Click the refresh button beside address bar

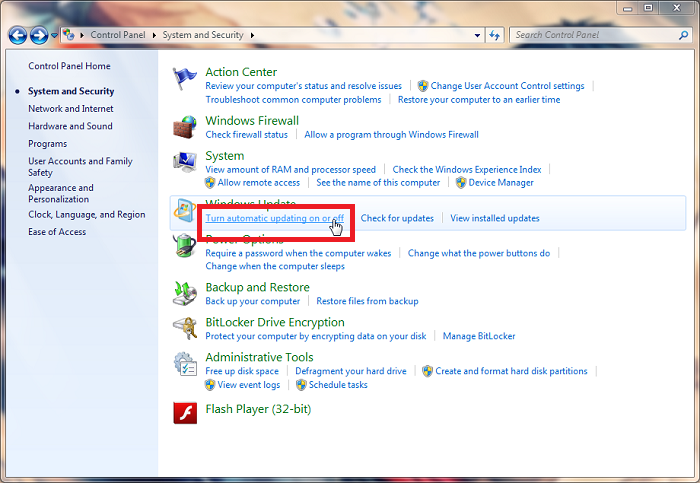(494, 35)
